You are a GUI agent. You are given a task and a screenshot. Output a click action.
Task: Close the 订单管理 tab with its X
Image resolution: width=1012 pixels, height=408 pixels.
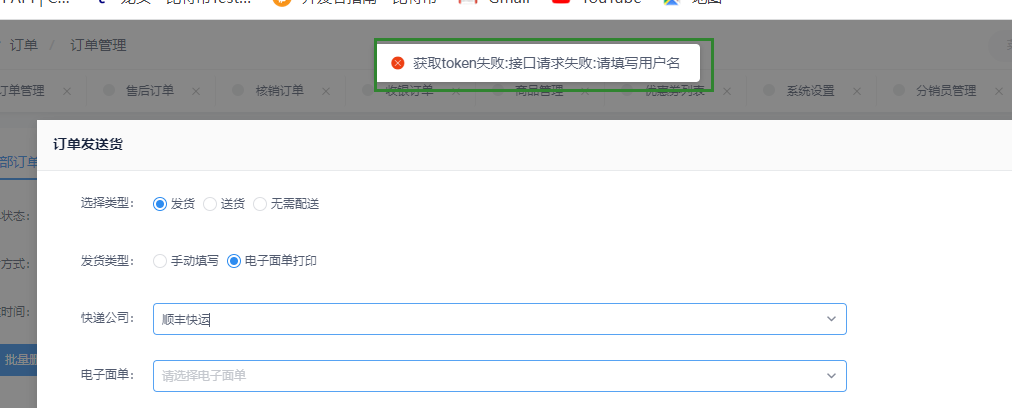coord(67,91)
